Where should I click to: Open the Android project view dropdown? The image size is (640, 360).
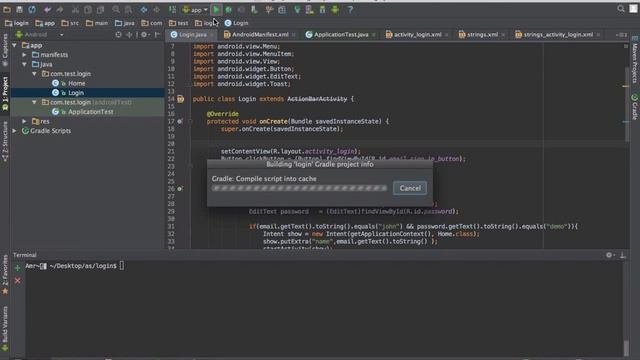click(x=40, y=35)
